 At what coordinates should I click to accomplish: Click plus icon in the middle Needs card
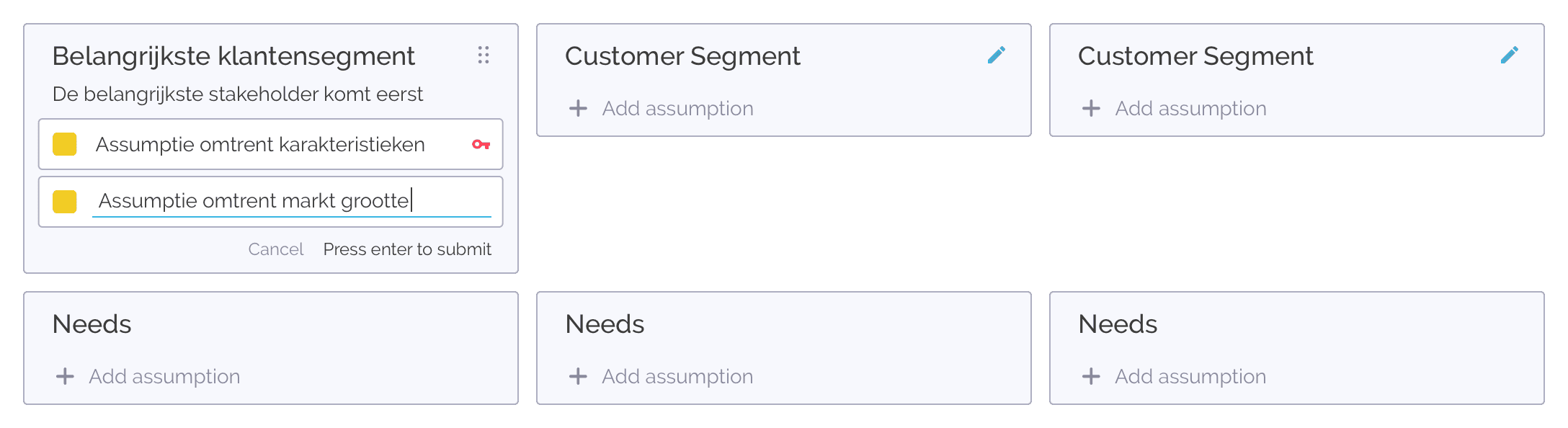tap(578, 376)
